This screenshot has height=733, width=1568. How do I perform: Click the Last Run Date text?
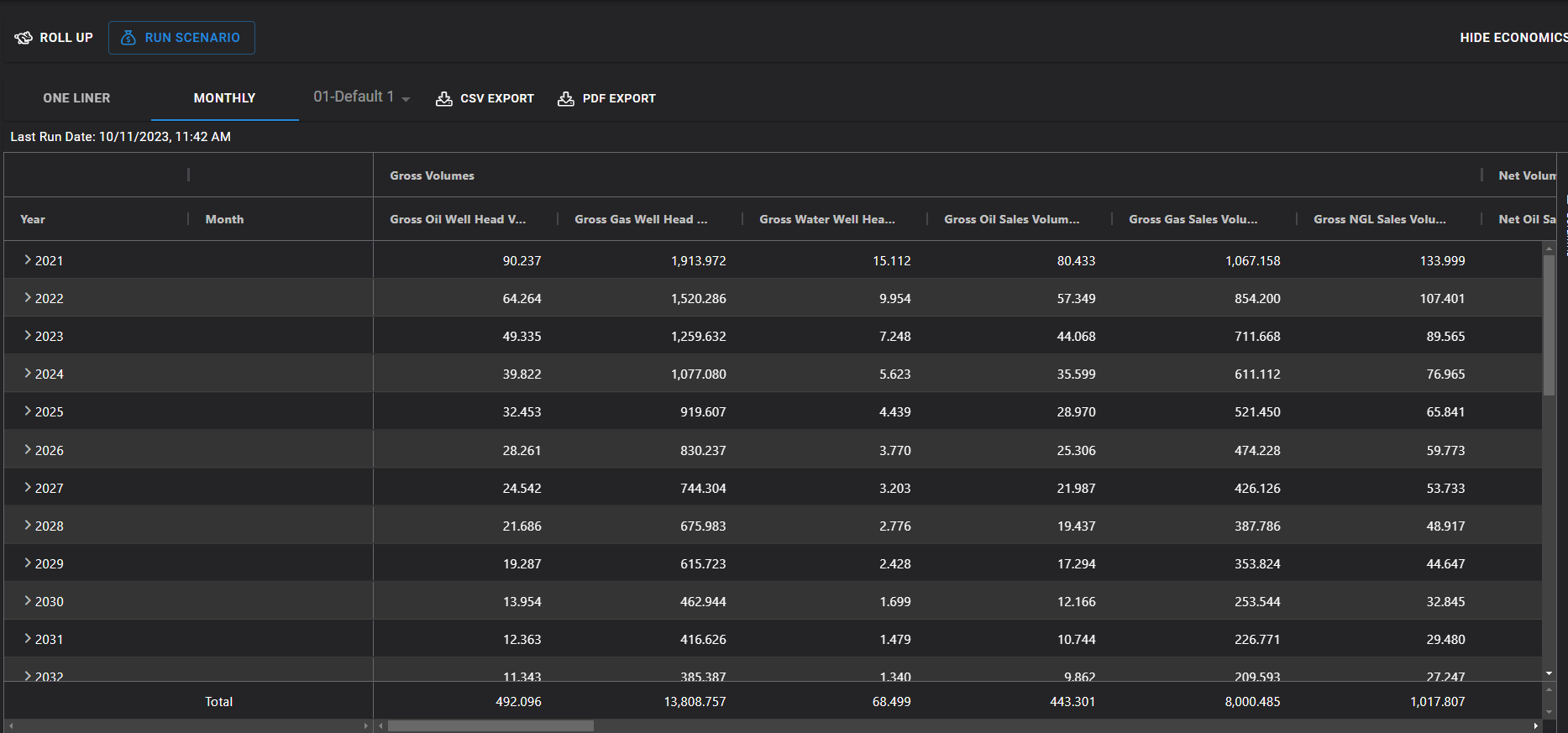[120, 137]
